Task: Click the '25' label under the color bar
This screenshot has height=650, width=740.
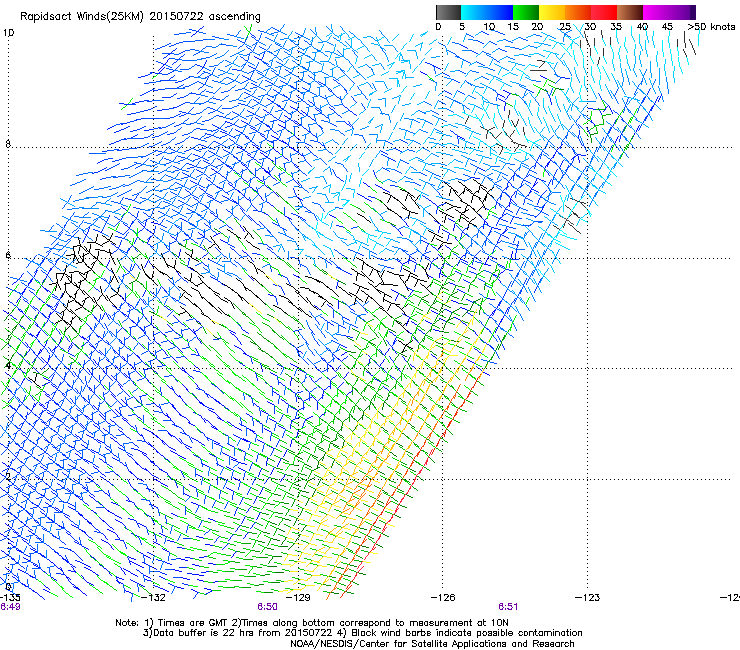Action: point(564,27)
